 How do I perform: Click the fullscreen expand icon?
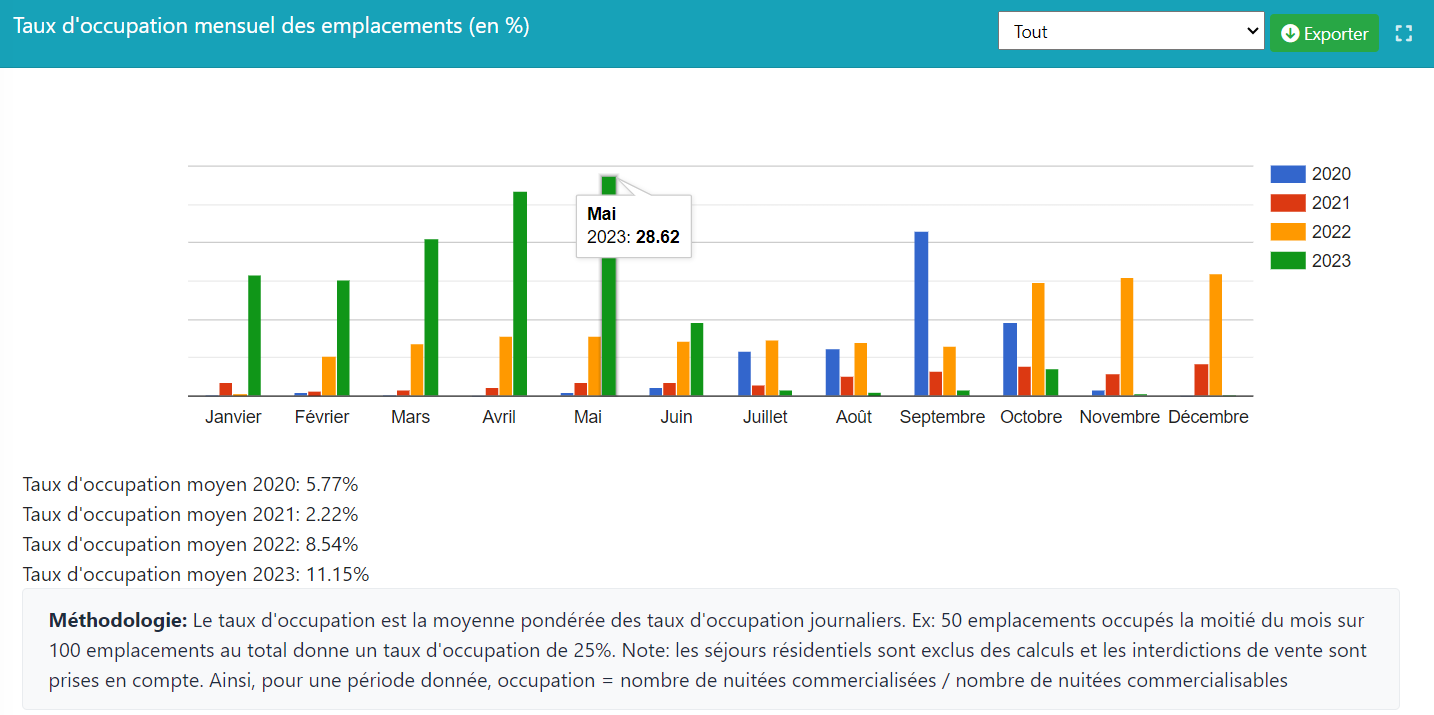click(1404, 33)
